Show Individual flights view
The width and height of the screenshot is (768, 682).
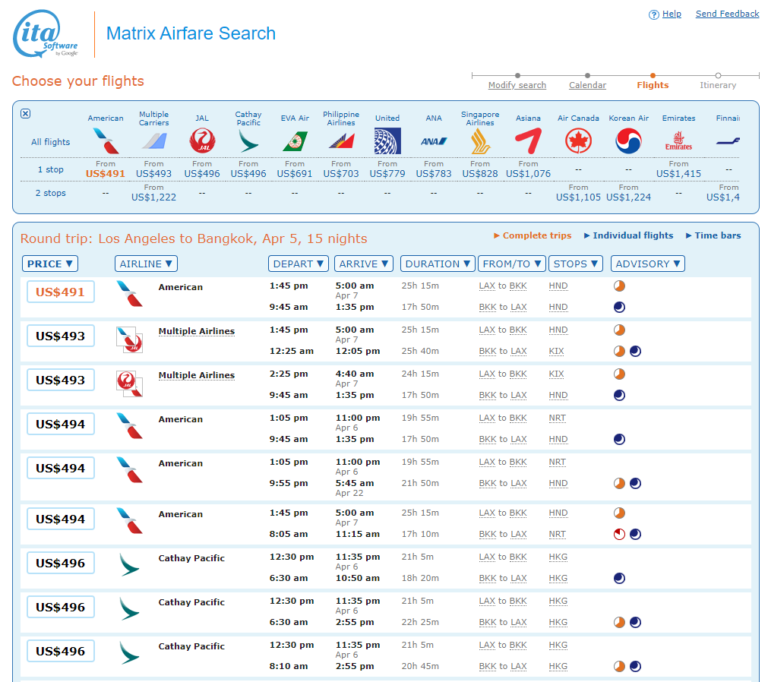click(632, 236)
